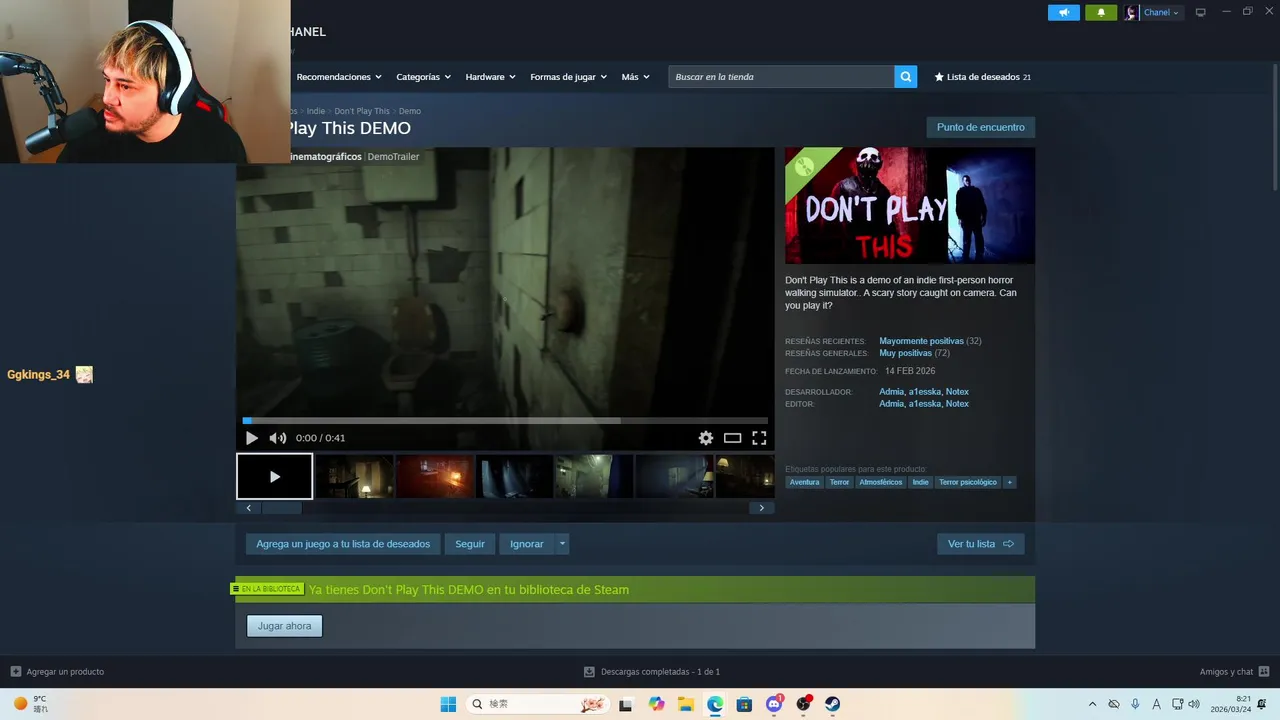Select the fourth blue dark screenshot thumbnail
Screen dimensions: 1280x720
[515, 477]
